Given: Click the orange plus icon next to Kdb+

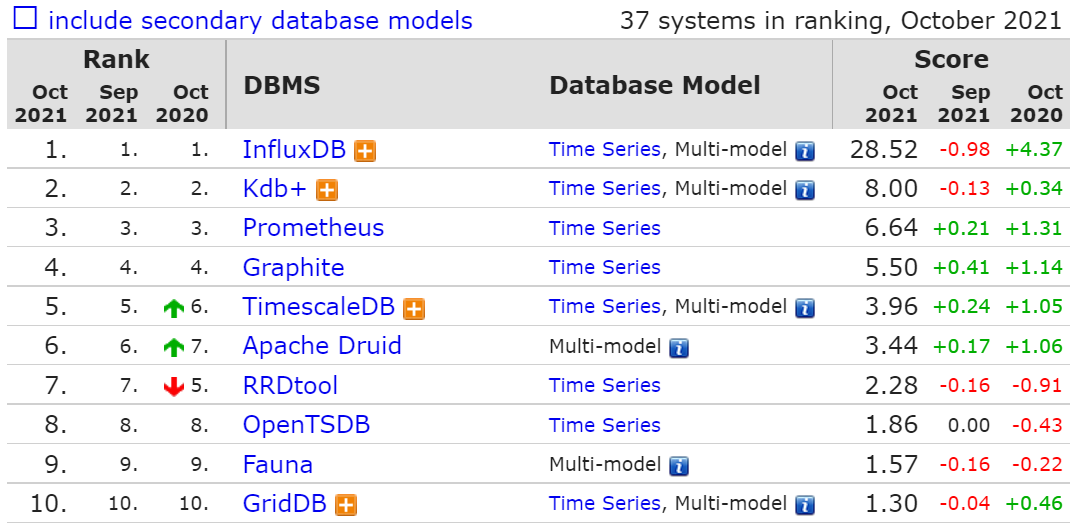Looking at the screenshot, I should tap(327, 190).
